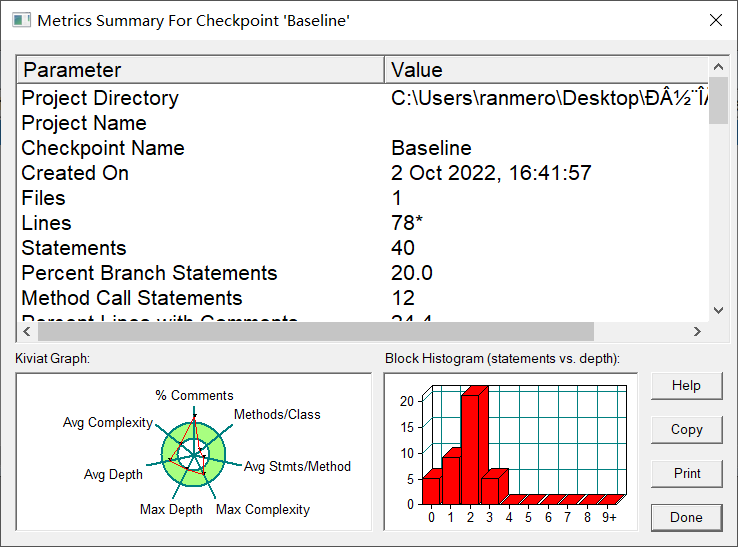The width and height of the screenshot is (738, 547).
Task: Click the % Comments axis label
Action: (x=194, y=395)
